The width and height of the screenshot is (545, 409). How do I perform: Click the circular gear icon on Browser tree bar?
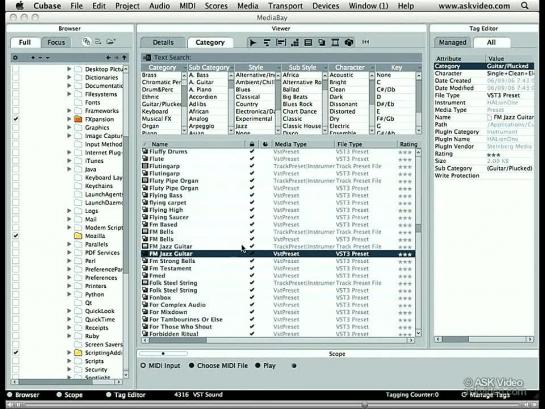(15, 58)
